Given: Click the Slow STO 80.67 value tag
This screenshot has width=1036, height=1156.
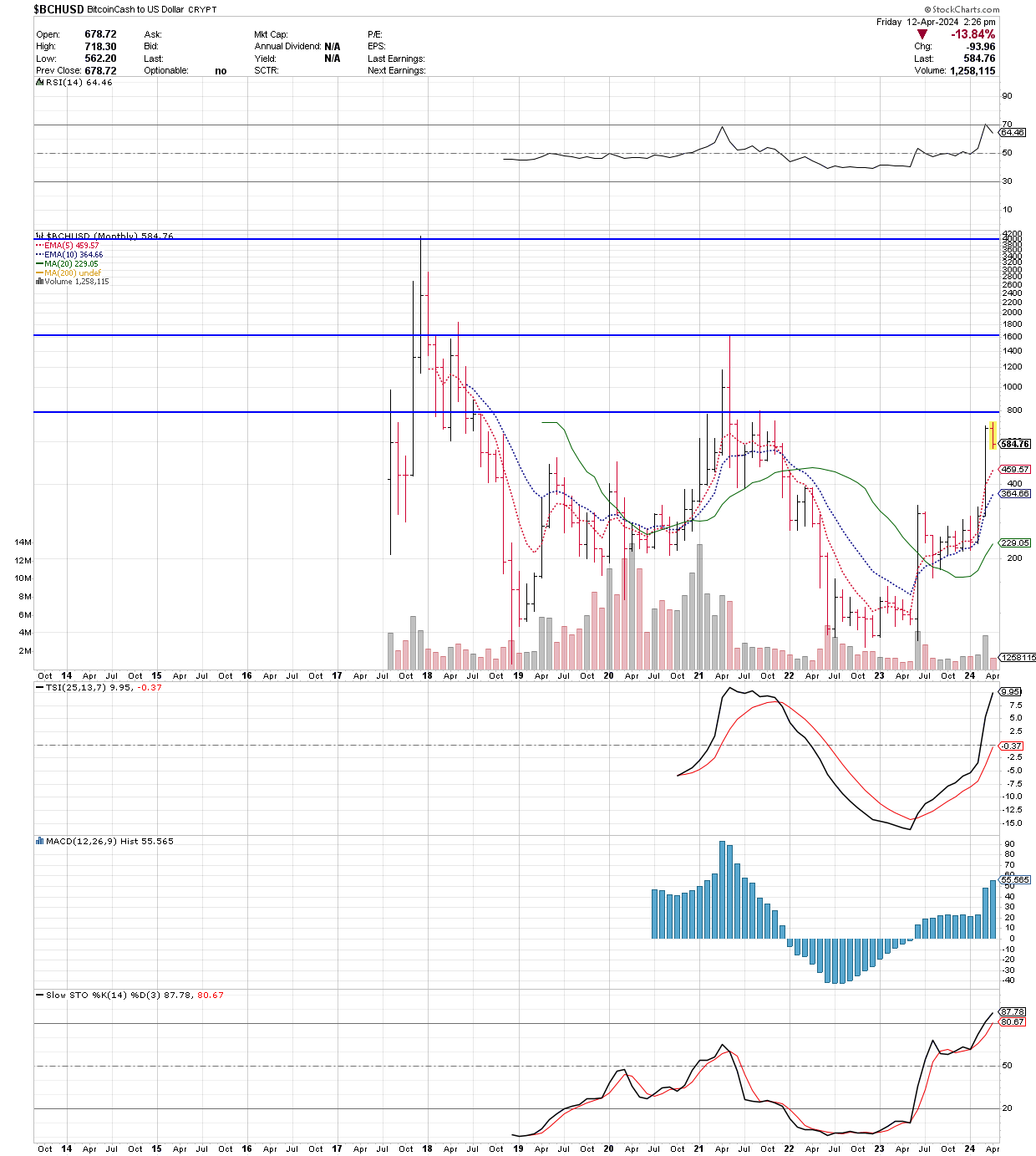Looking at the screenshot, I should 1013,1022.
